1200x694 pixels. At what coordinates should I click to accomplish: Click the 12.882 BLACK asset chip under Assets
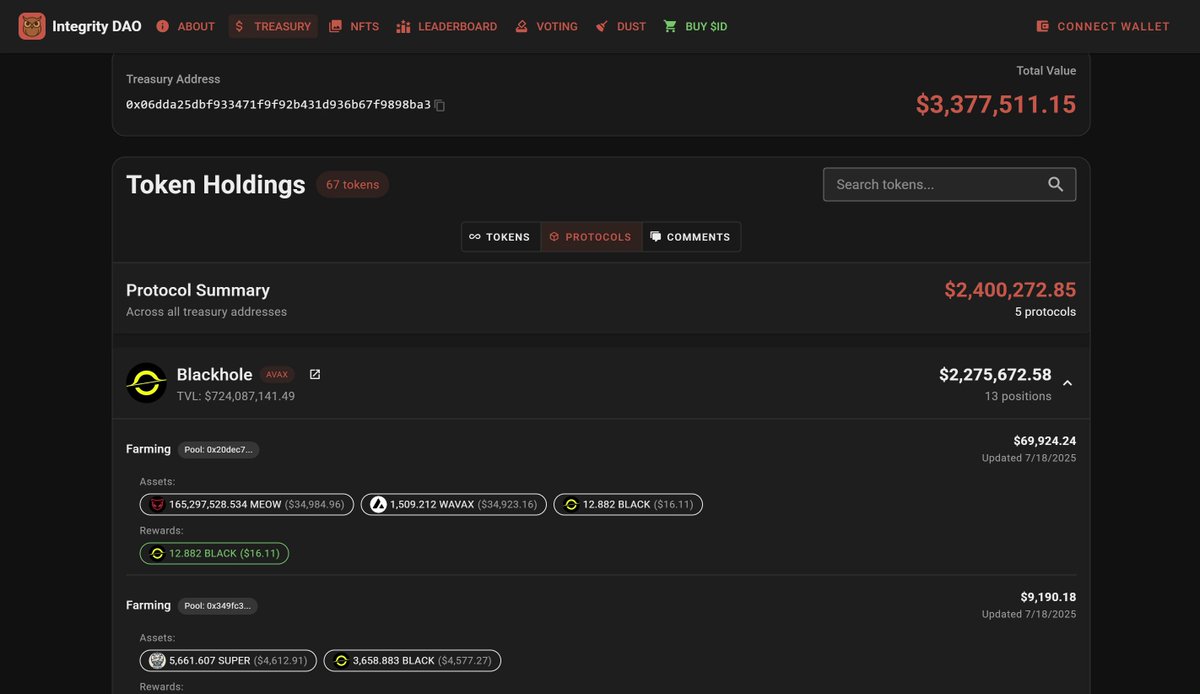(628, 504)
